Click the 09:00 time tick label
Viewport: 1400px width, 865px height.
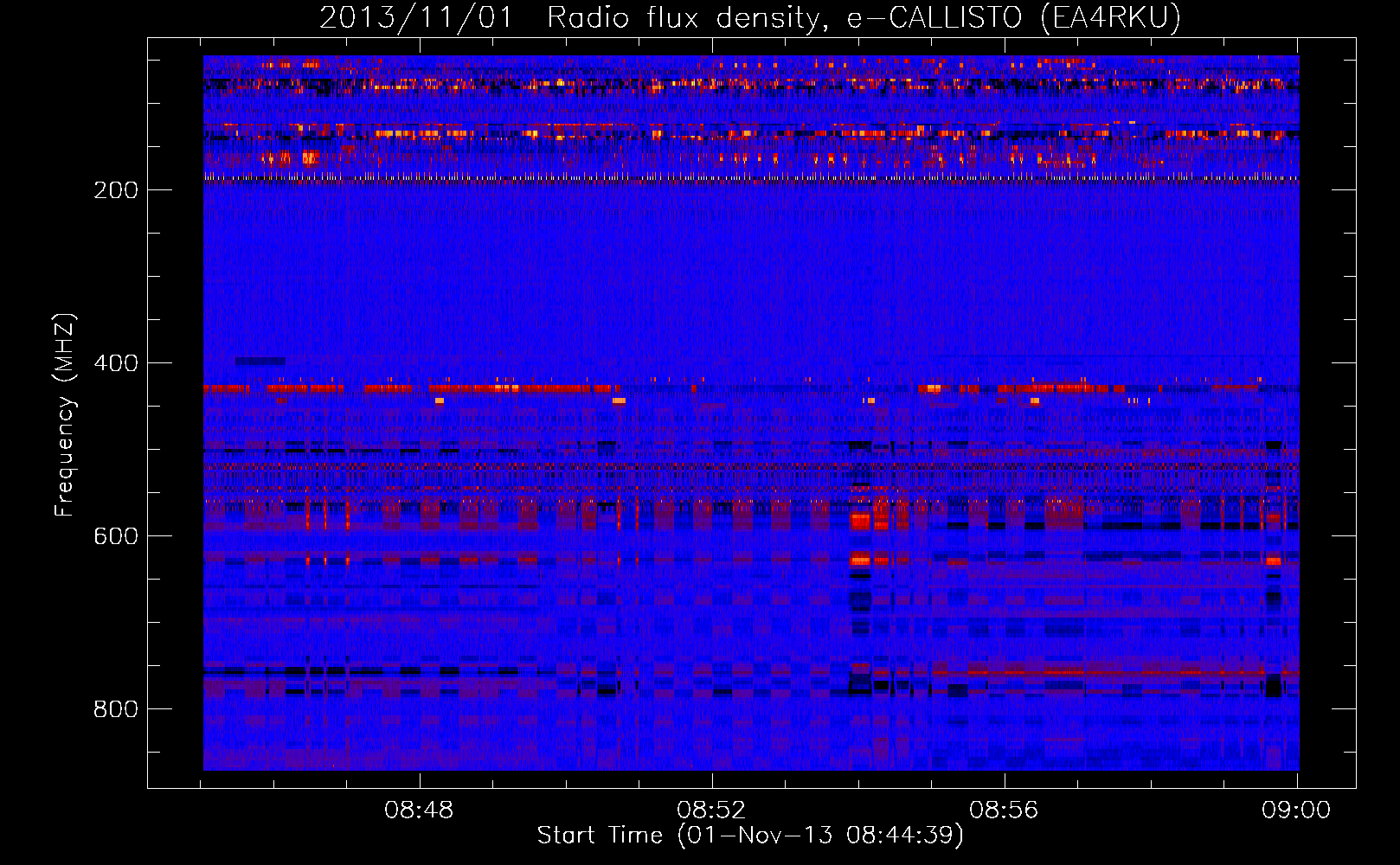click(1296, 811)
